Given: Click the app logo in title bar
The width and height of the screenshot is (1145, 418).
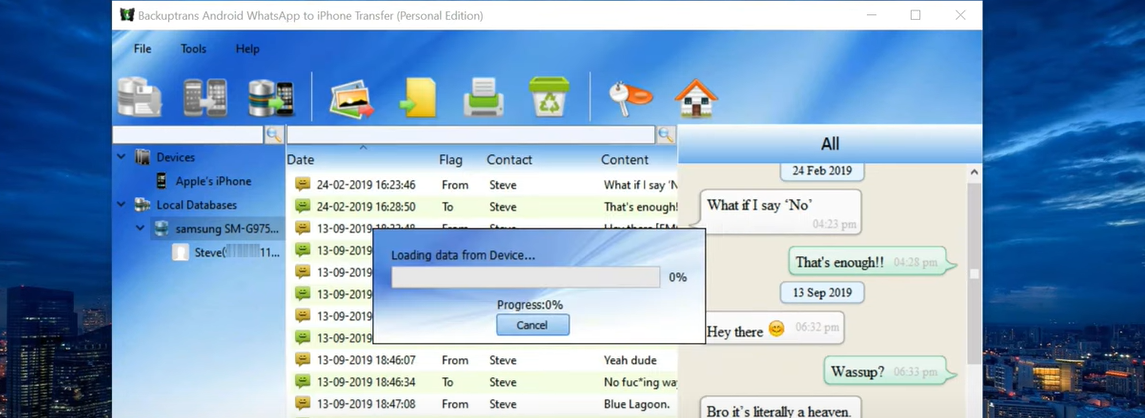Looking at the screenshot, I should pyautogui.click(x=127, y=15).
